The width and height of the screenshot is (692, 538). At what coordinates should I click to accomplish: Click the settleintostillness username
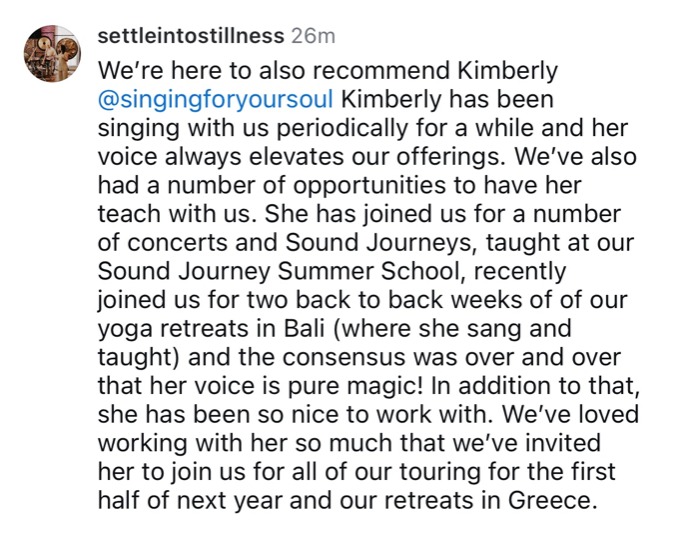191,36
